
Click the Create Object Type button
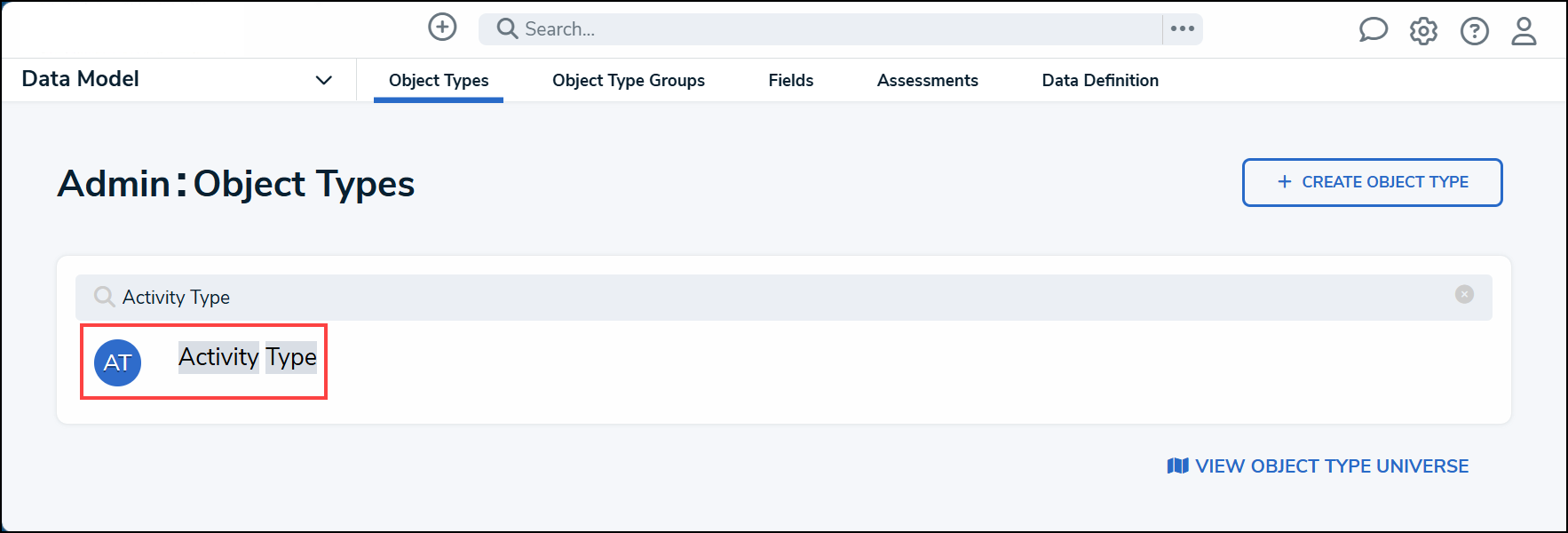pyautogui.click(x=1372, y=182)
